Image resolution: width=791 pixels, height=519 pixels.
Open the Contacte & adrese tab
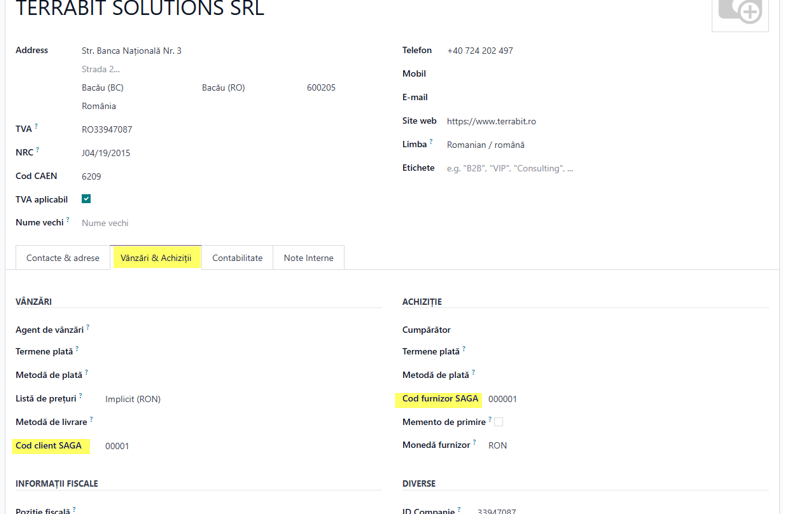point(63,258)
